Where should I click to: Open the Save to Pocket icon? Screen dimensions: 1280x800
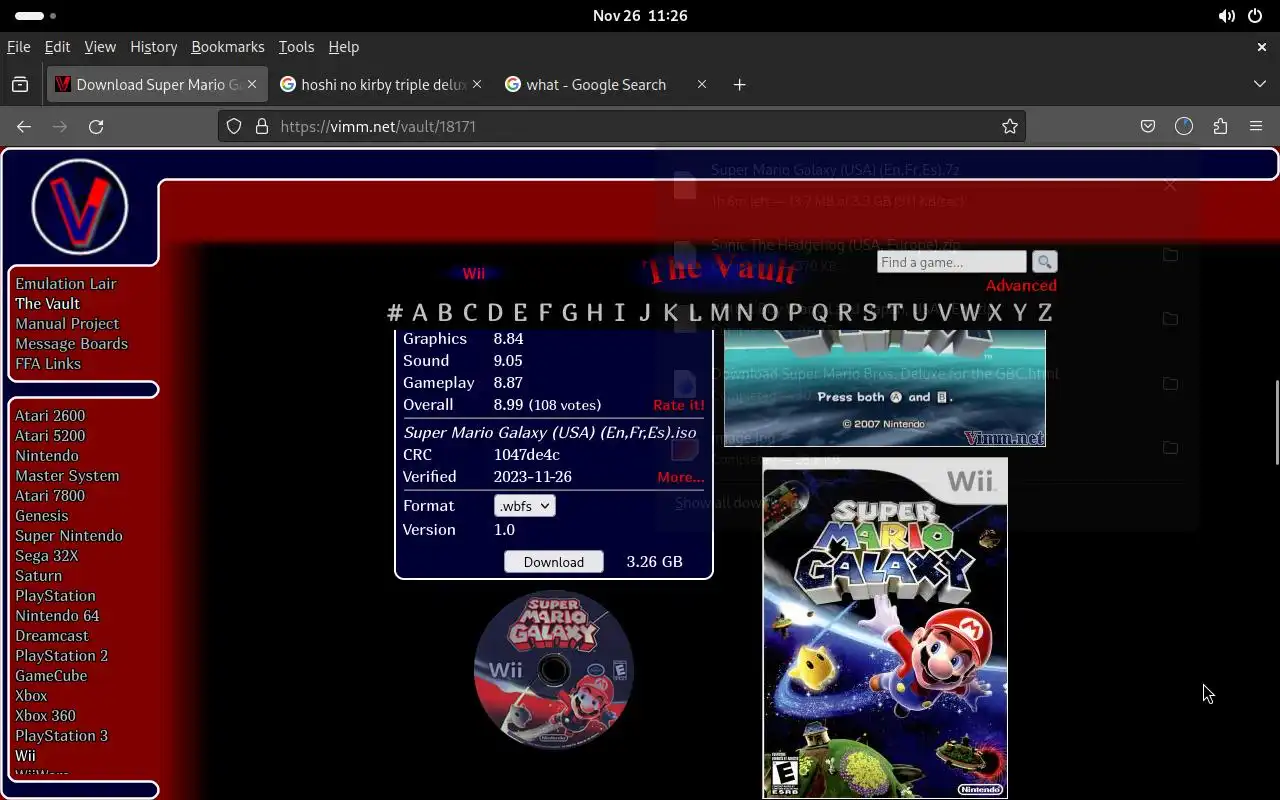pos(1148,126)
